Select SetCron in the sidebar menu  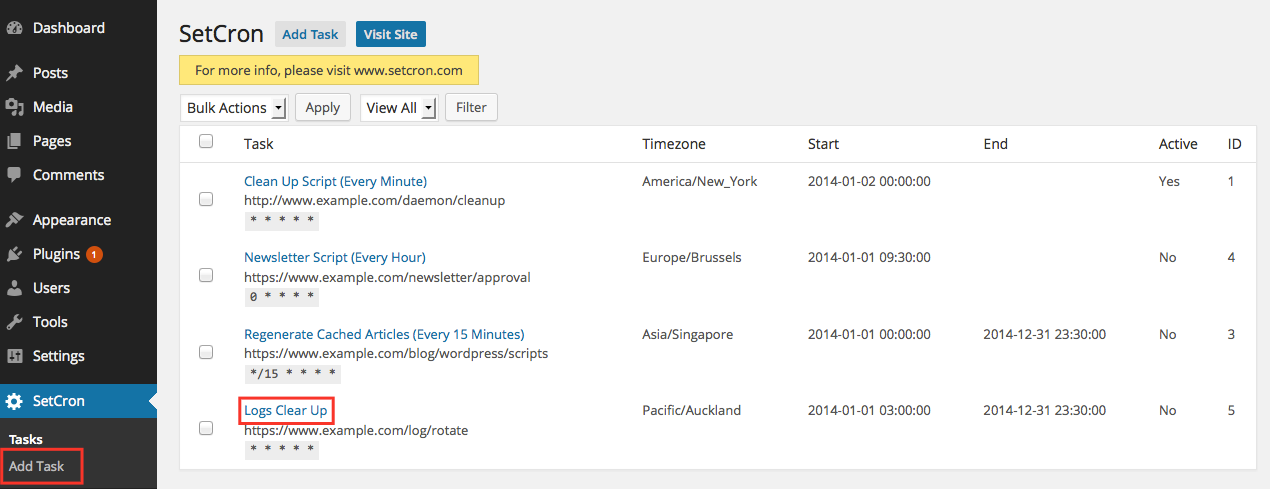pyautogui.click(x=78, y=401)
